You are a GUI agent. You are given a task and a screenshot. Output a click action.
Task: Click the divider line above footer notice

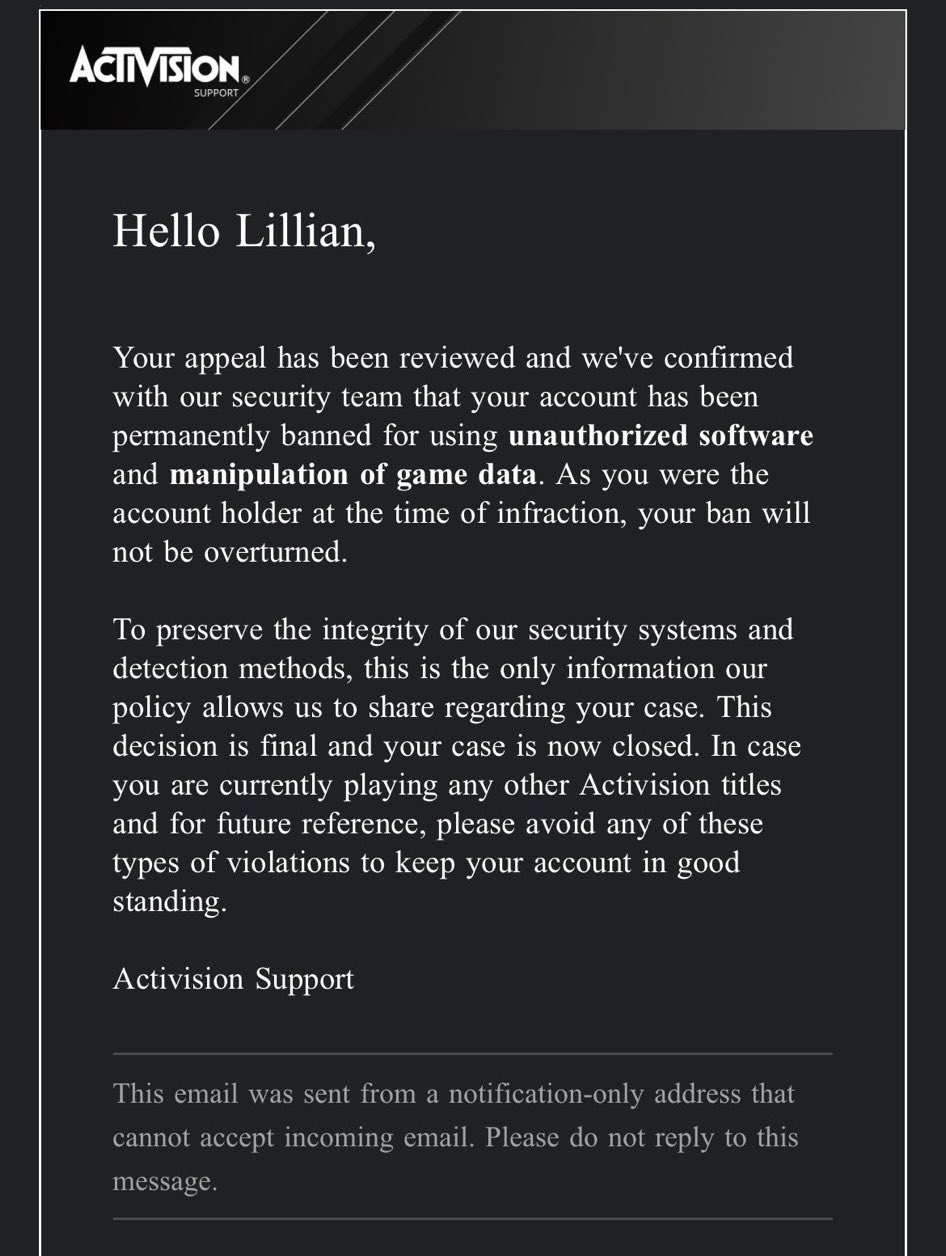point(472,1054)
